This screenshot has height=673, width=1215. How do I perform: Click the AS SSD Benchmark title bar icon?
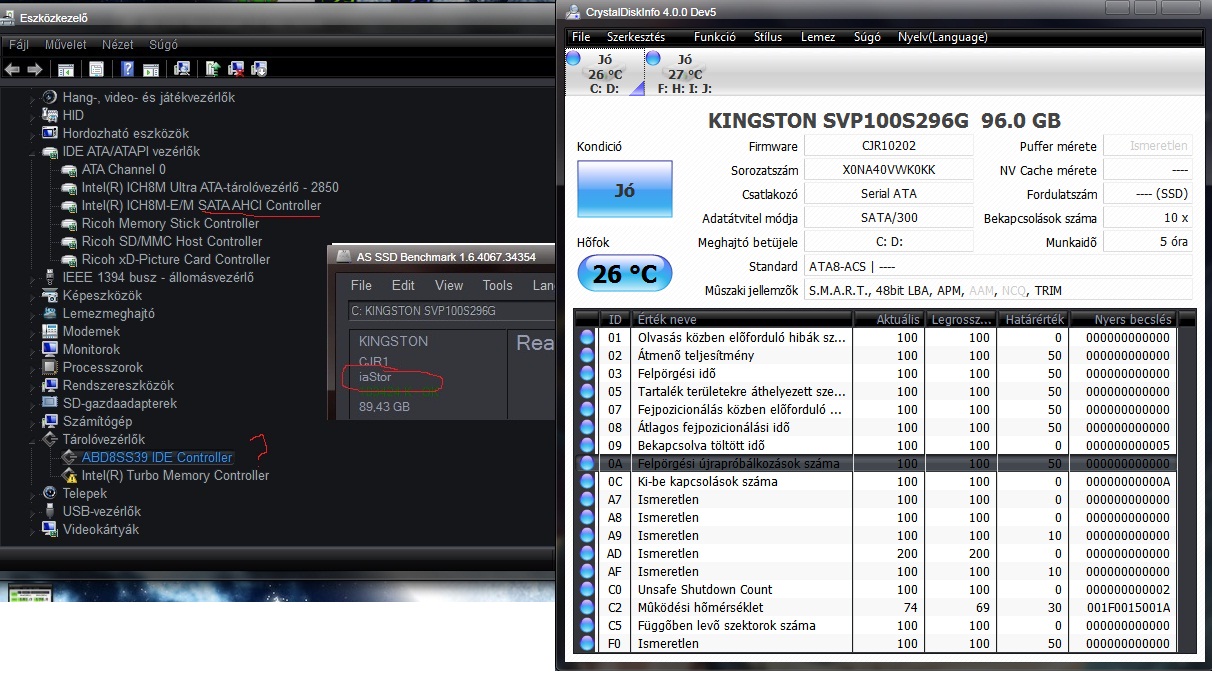click(x=342, y=257)
